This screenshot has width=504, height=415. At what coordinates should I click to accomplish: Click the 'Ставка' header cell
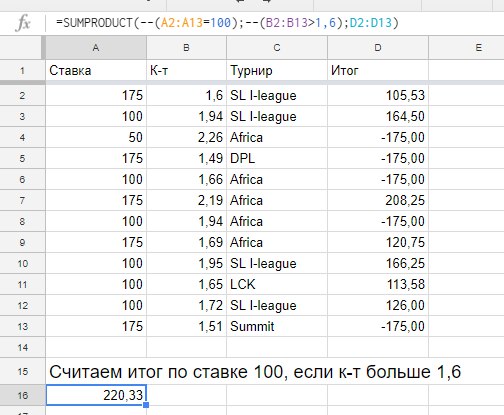96,71
